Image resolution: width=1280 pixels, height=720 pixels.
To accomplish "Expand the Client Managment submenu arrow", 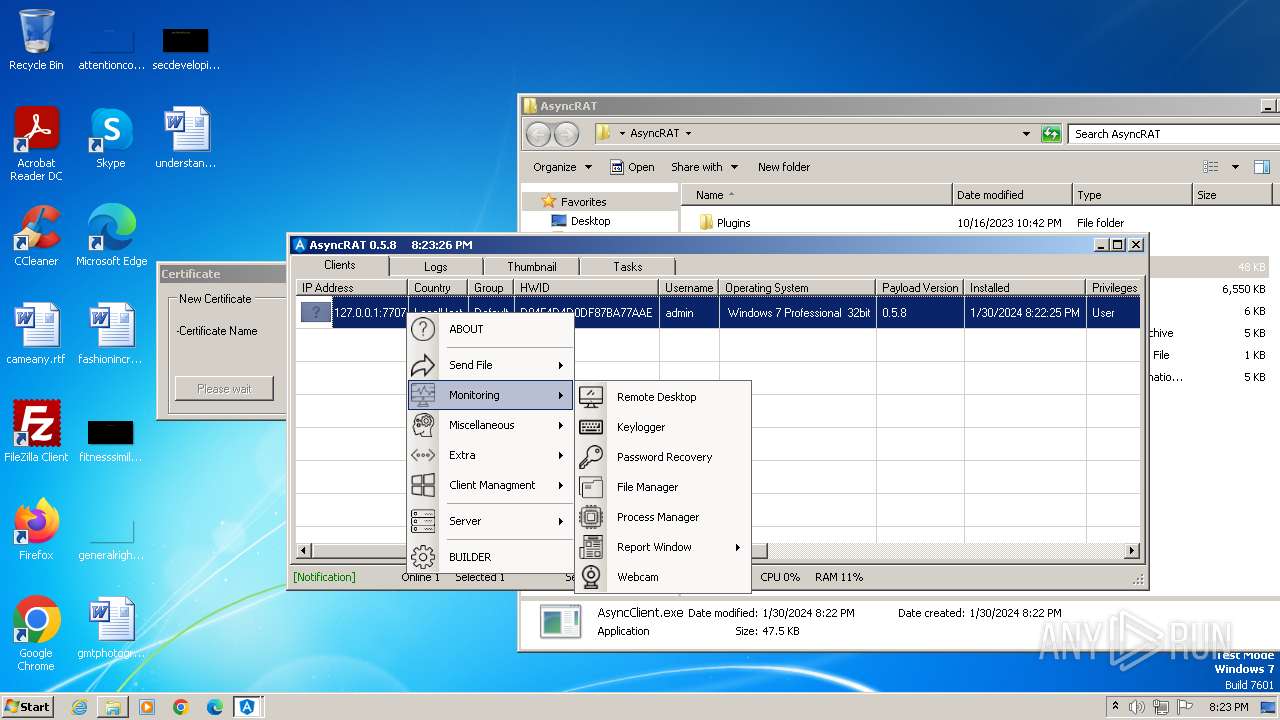I will (561, 485).
